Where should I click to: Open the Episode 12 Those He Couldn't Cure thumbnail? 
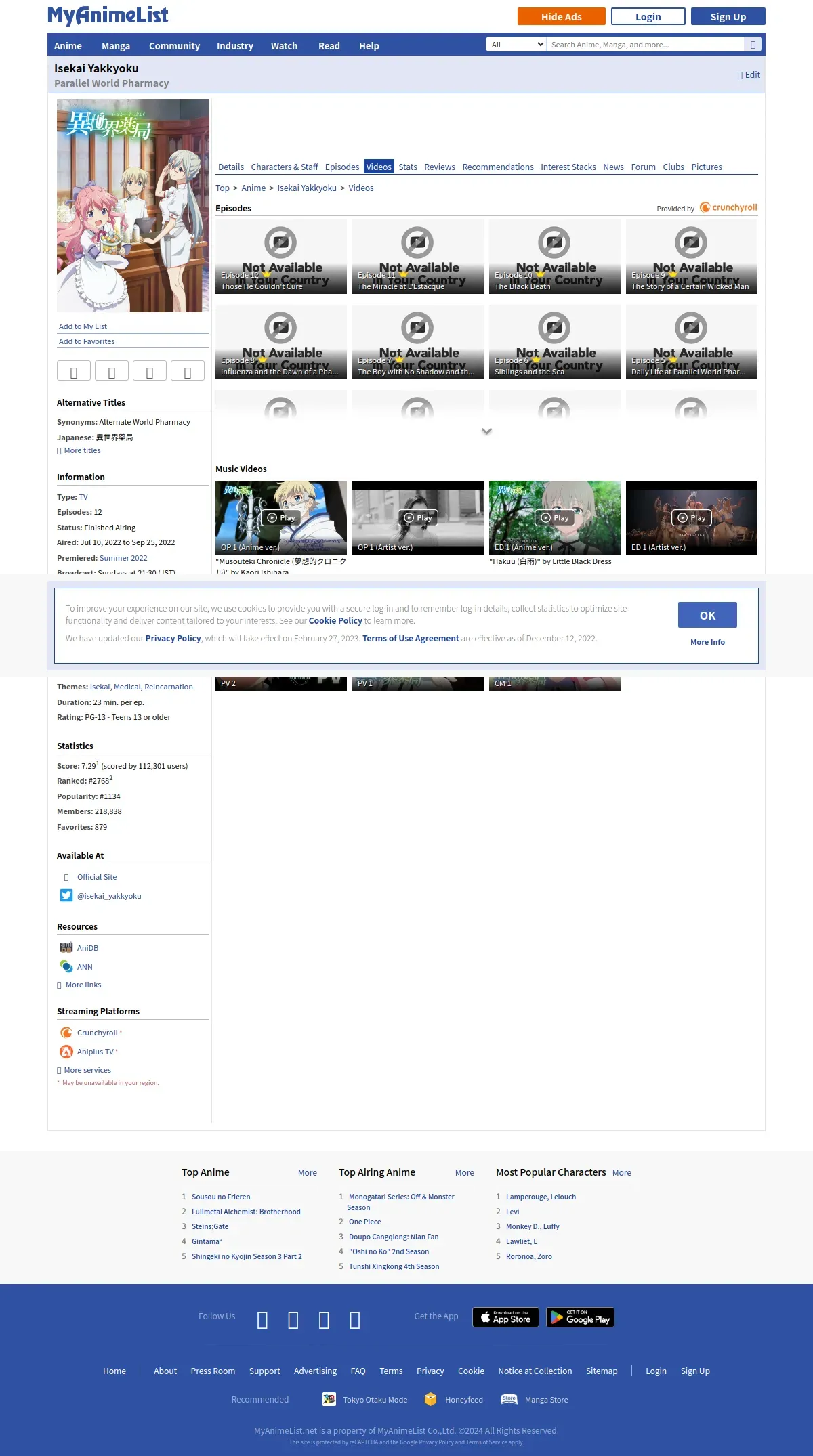coord(281,257)
